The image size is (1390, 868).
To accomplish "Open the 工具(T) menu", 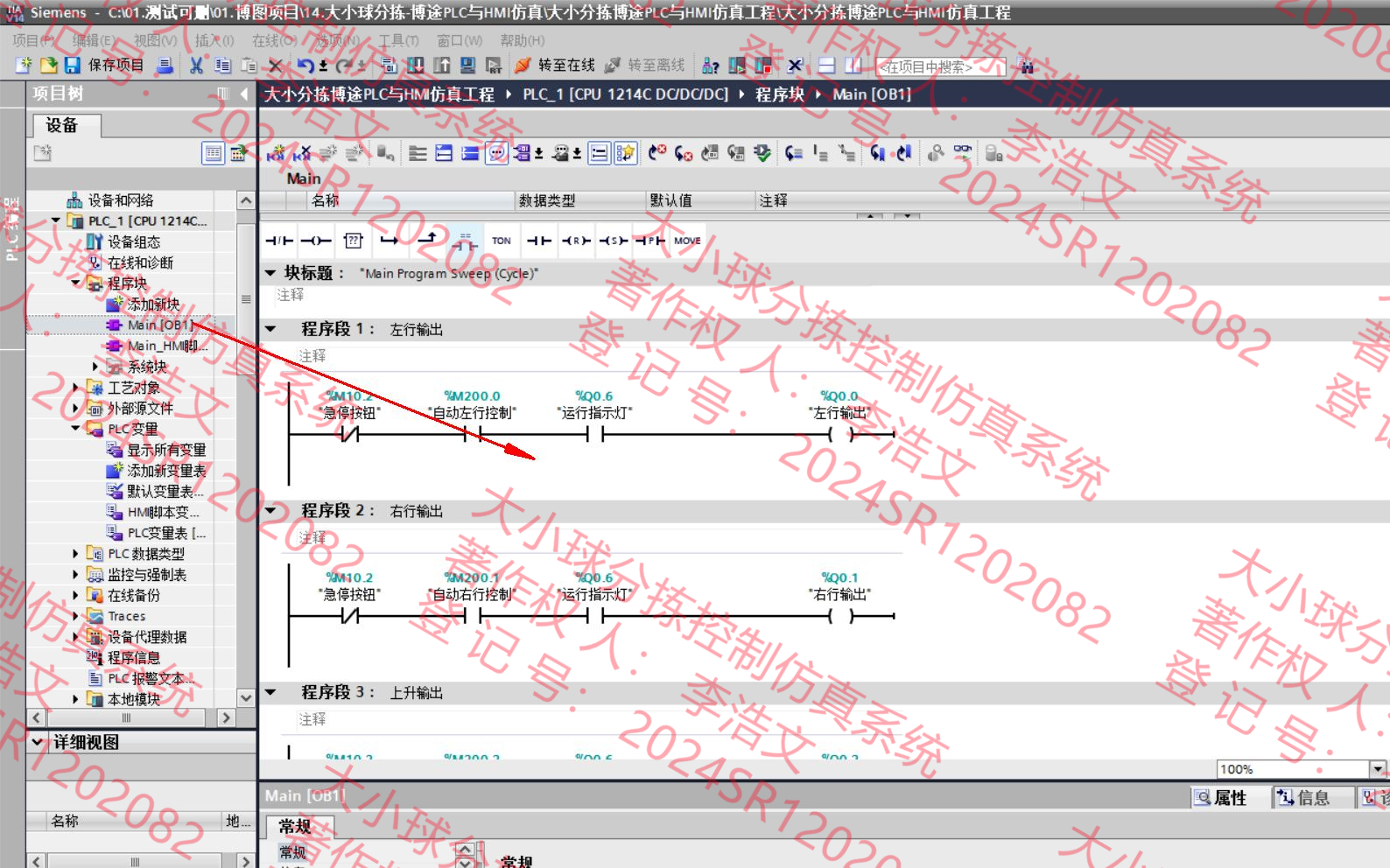I will click(398, 40).
